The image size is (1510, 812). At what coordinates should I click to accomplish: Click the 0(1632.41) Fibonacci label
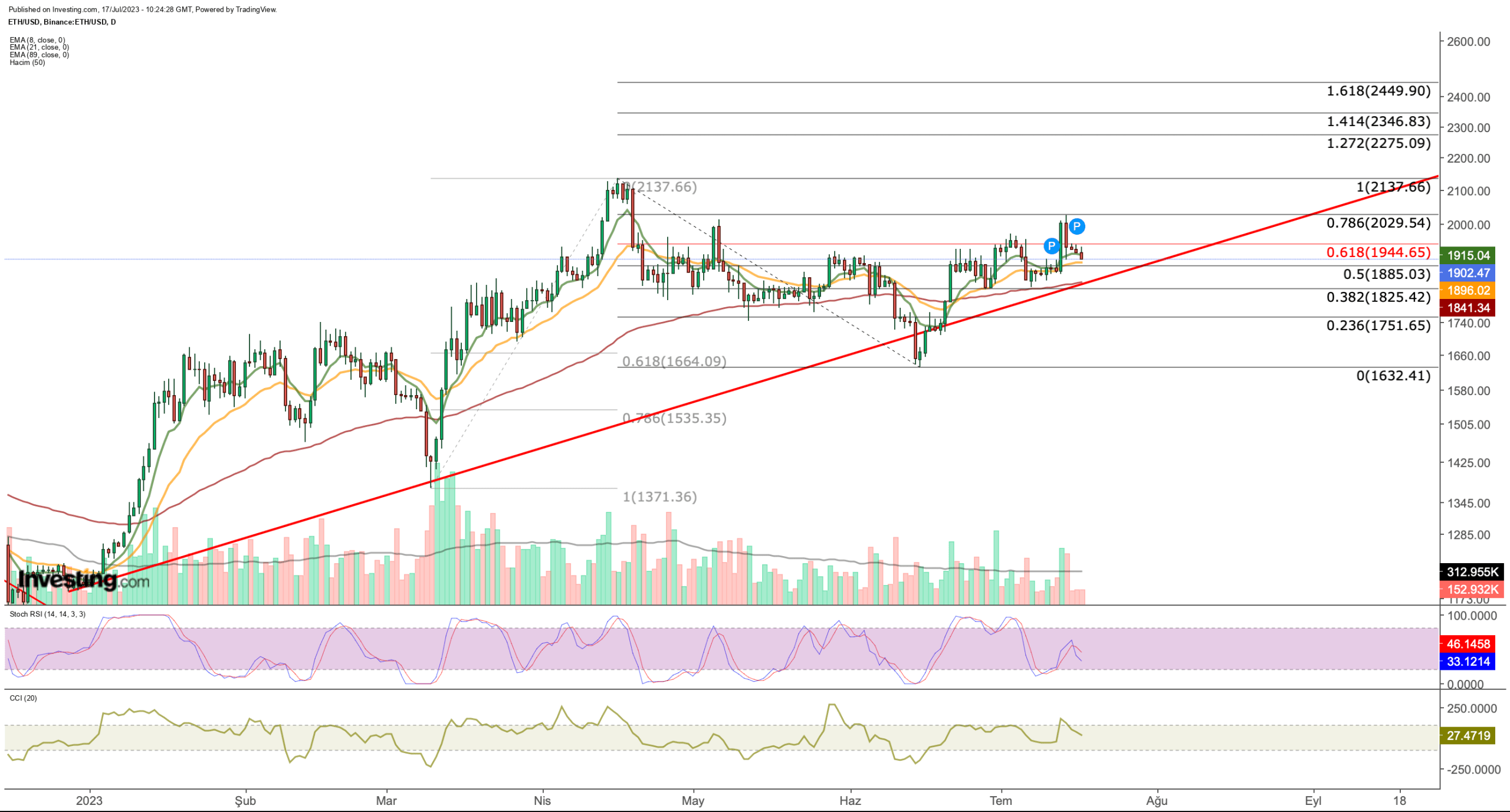coord(1393,376)
